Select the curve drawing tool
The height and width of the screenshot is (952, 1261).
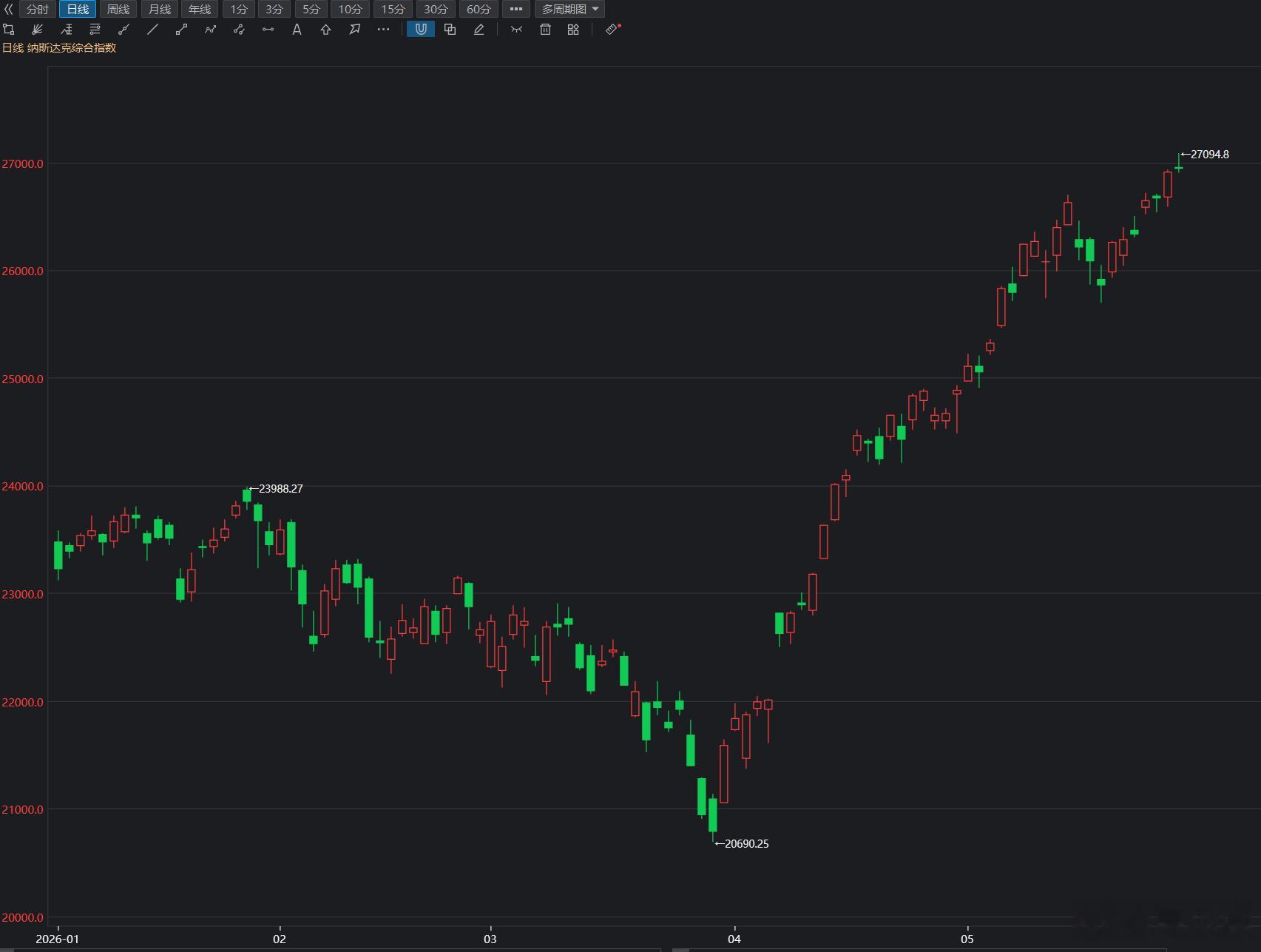(240, 30)
